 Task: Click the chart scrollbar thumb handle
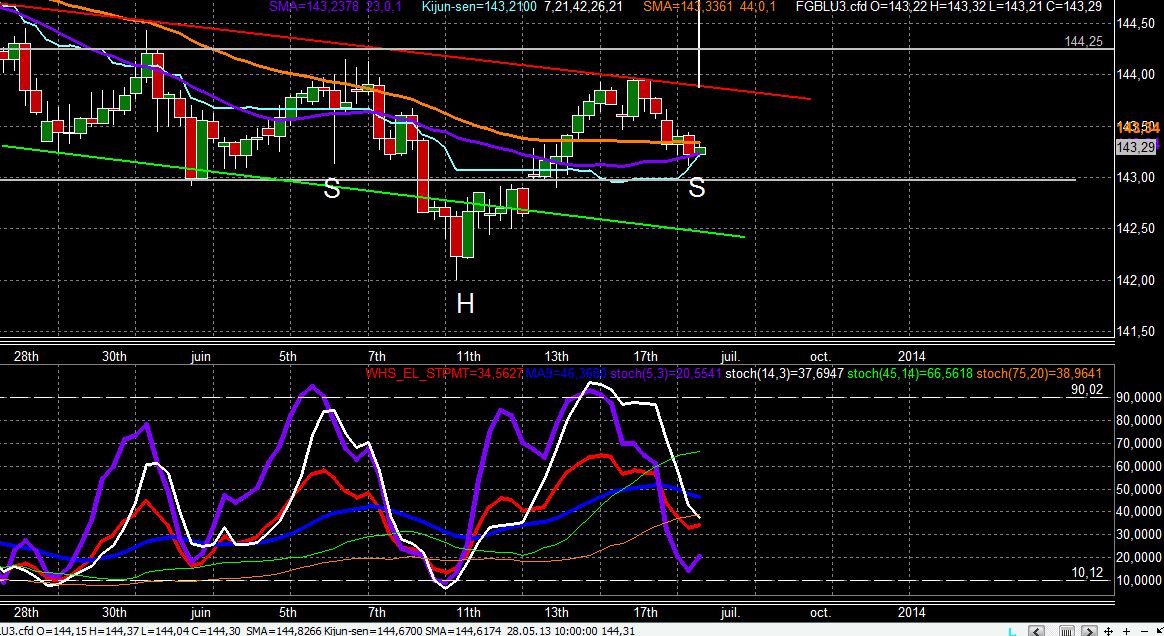[1067, 632]
